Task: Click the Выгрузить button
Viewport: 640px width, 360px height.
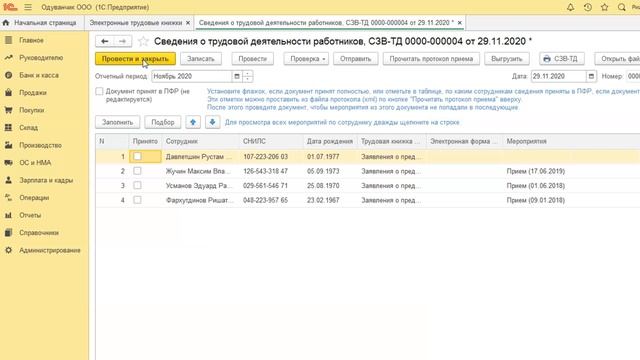Action: point(507,59)
